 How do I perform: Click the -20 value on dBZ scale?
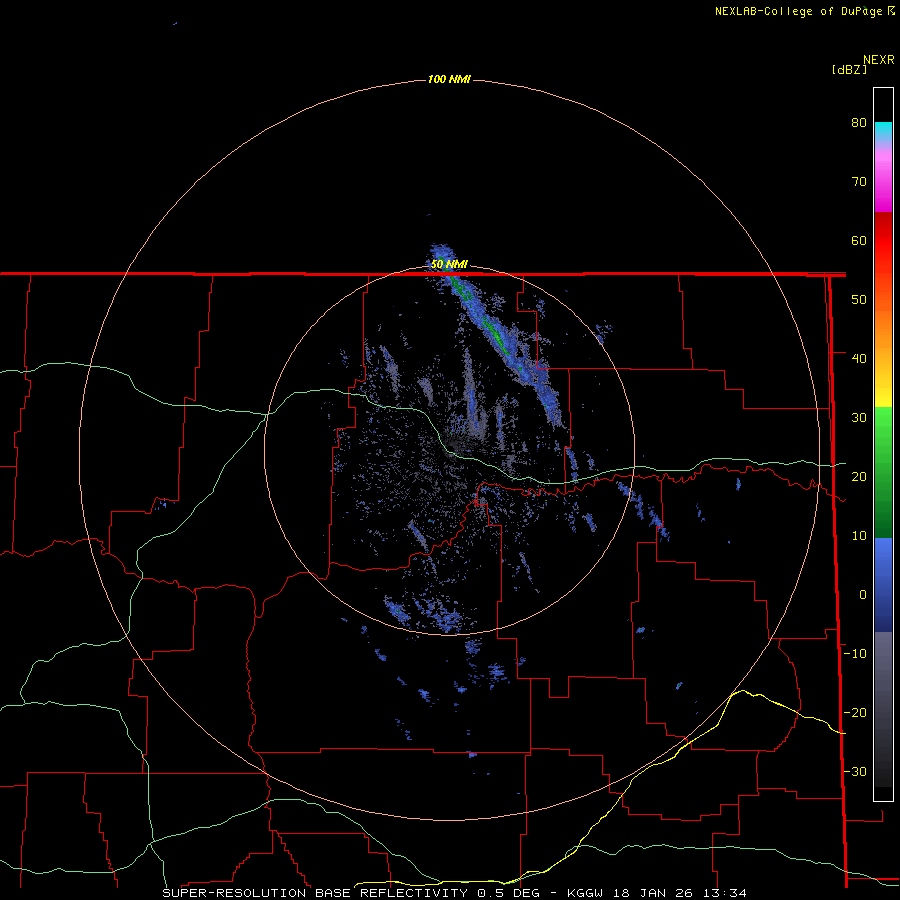coord(855,712)
